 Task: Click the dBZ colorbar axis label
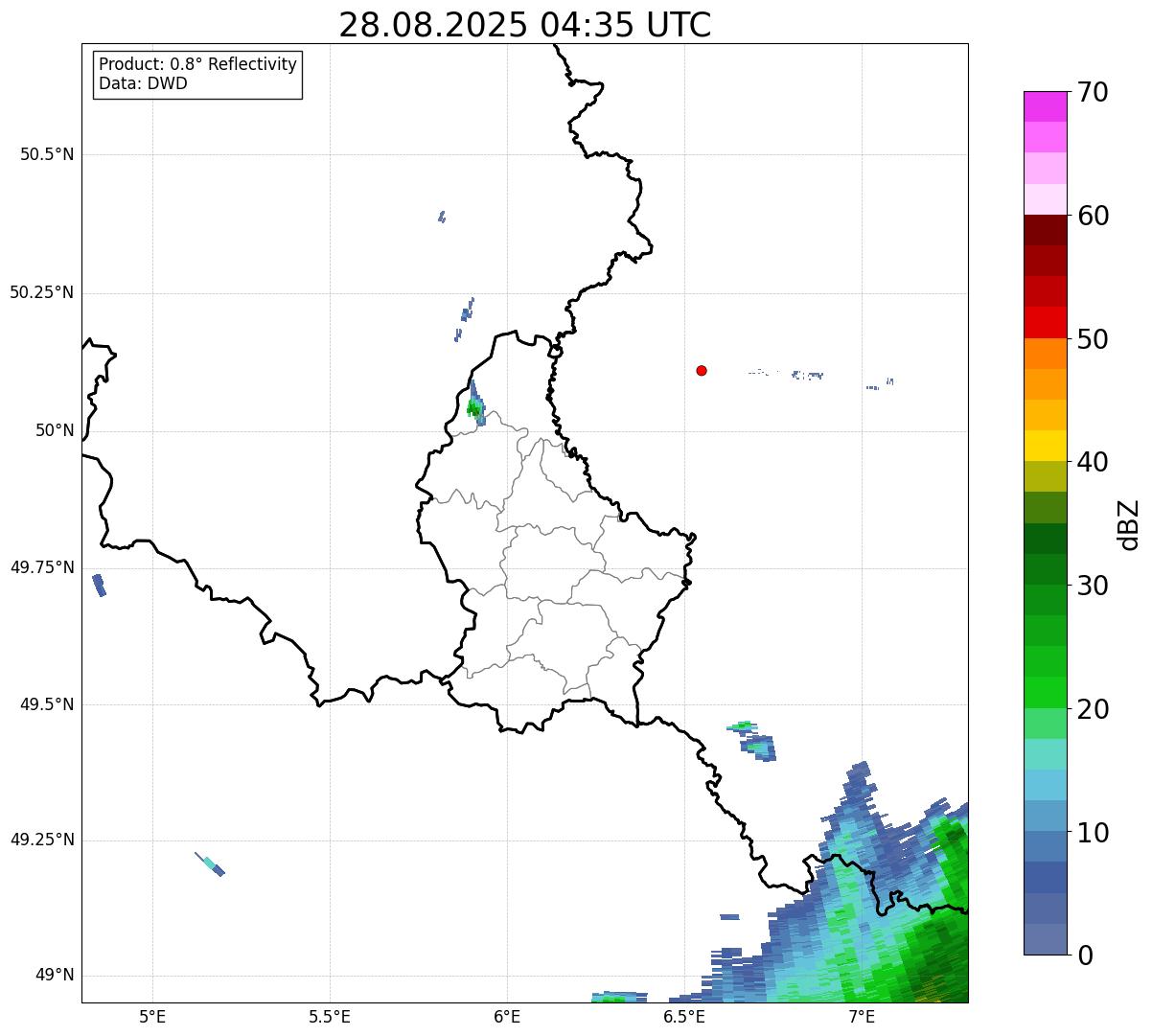(1129, 524)
